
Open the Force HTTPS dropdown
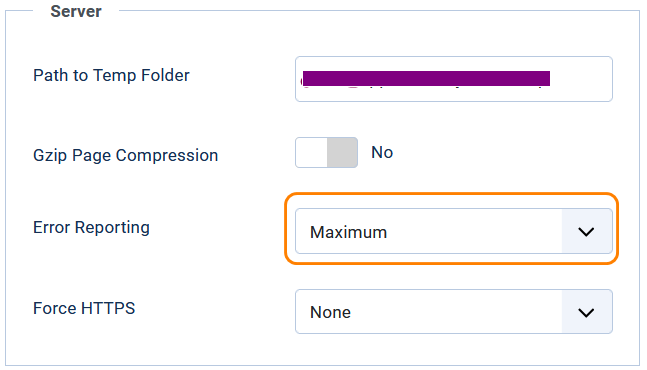point(453,311)
